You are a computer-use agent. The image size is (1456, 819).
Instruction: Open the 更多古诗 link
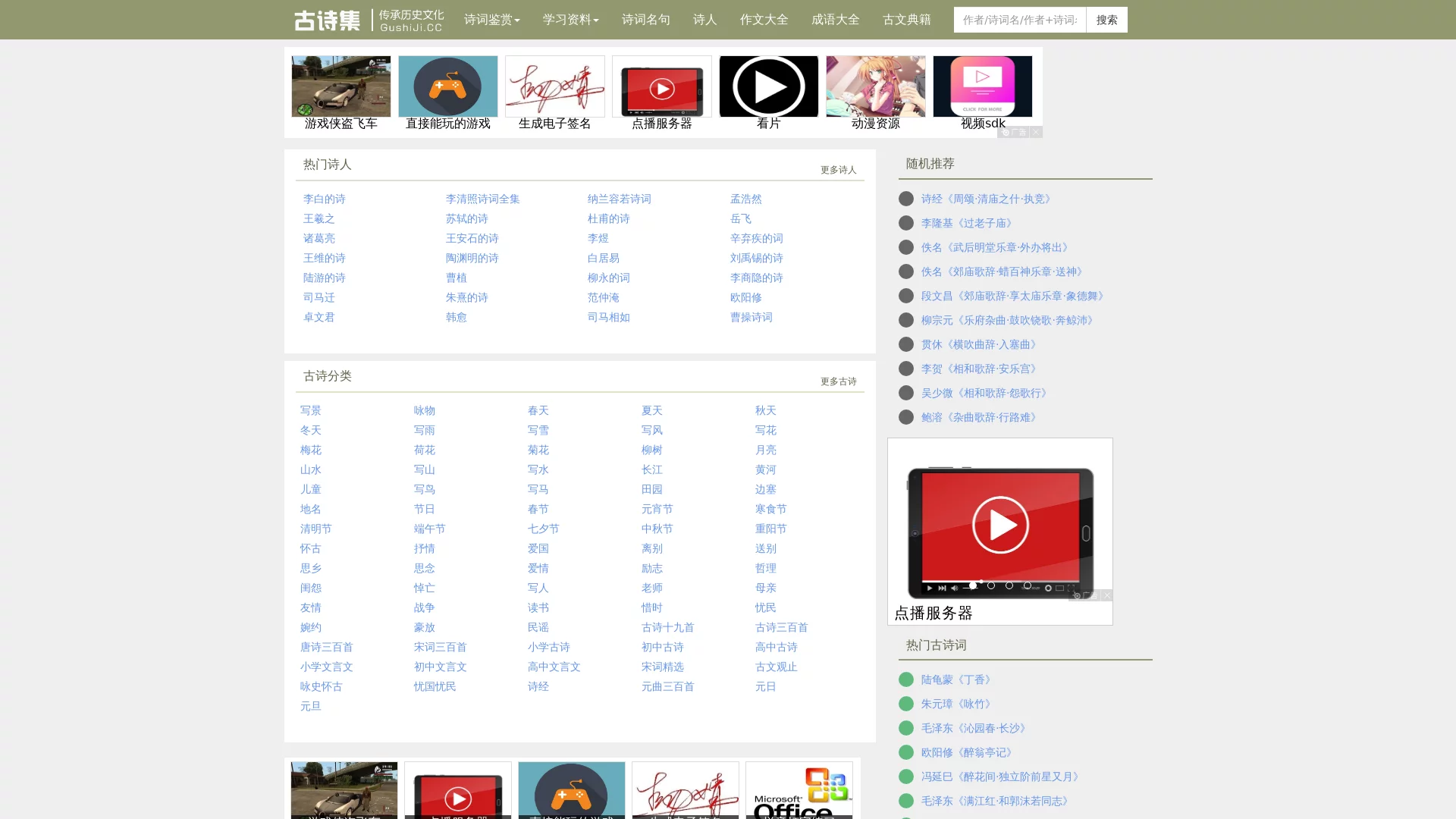838,381
